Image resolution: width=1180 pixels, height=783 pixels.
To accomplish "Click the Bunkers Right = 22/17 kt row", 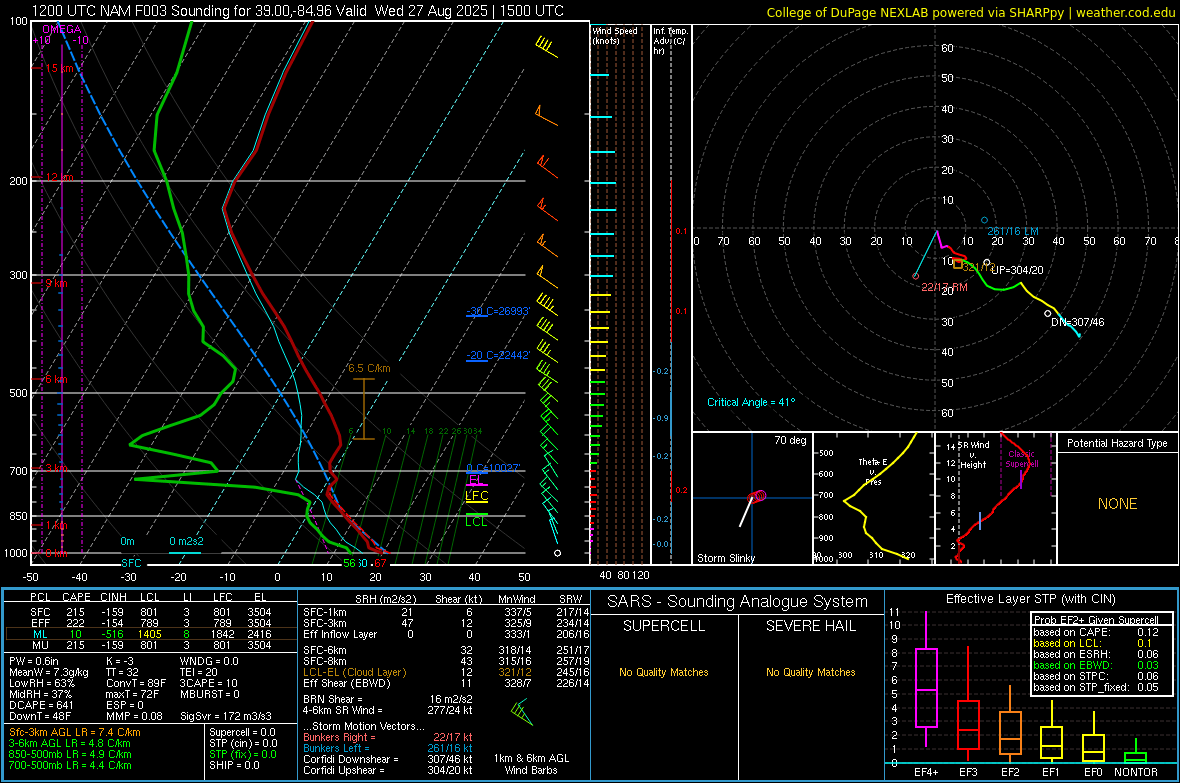I will [x=388, y=737].
